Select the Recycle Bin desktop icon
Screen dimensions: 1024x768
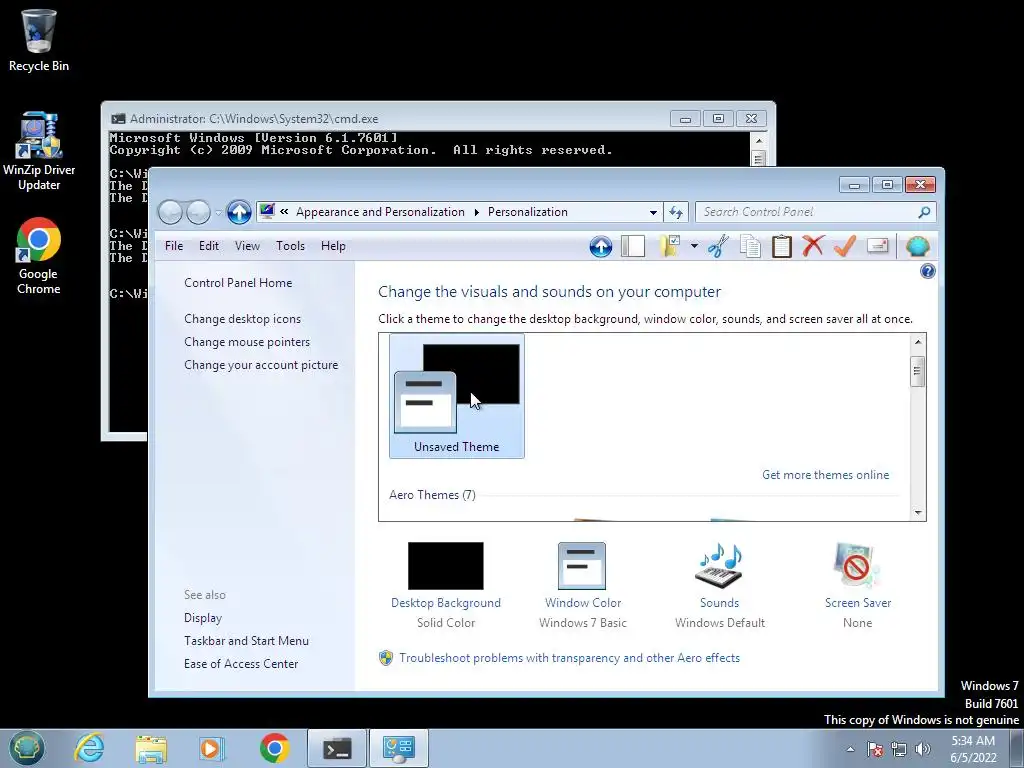[39, 40]
